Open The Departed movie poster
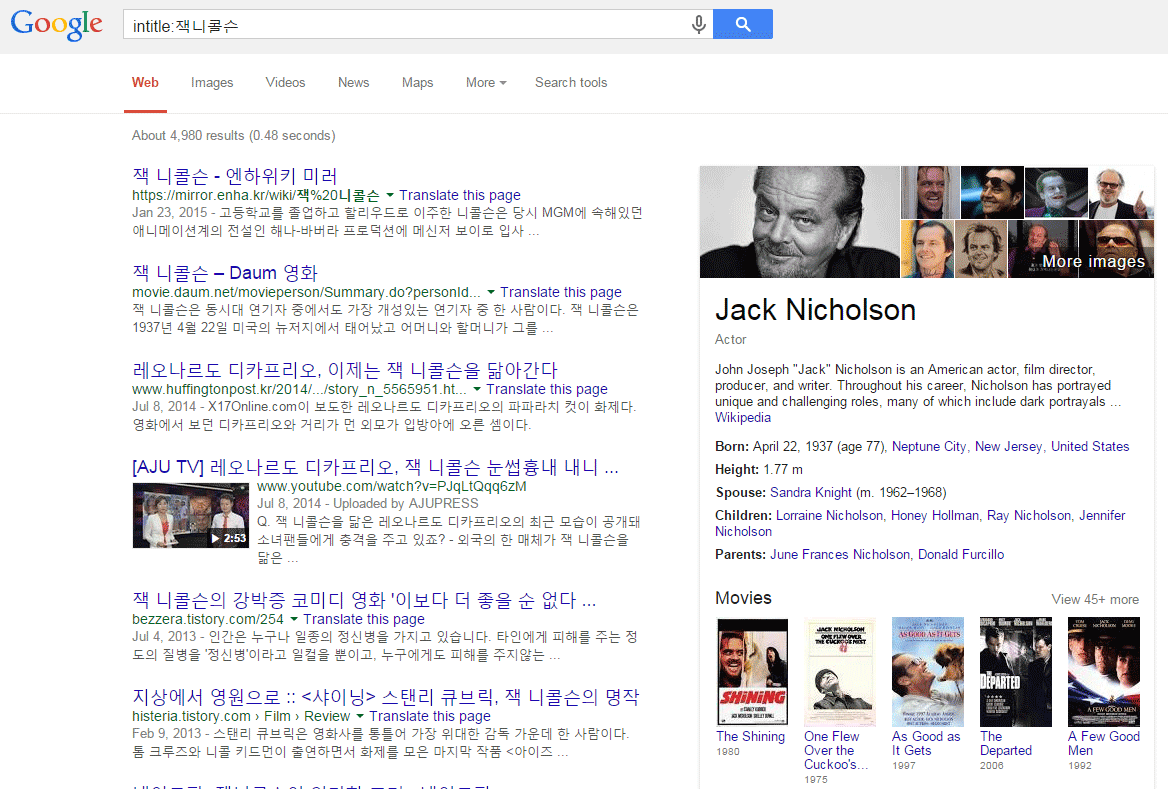The width and height of the screenshot is (1168, 789). point(1015,672)
